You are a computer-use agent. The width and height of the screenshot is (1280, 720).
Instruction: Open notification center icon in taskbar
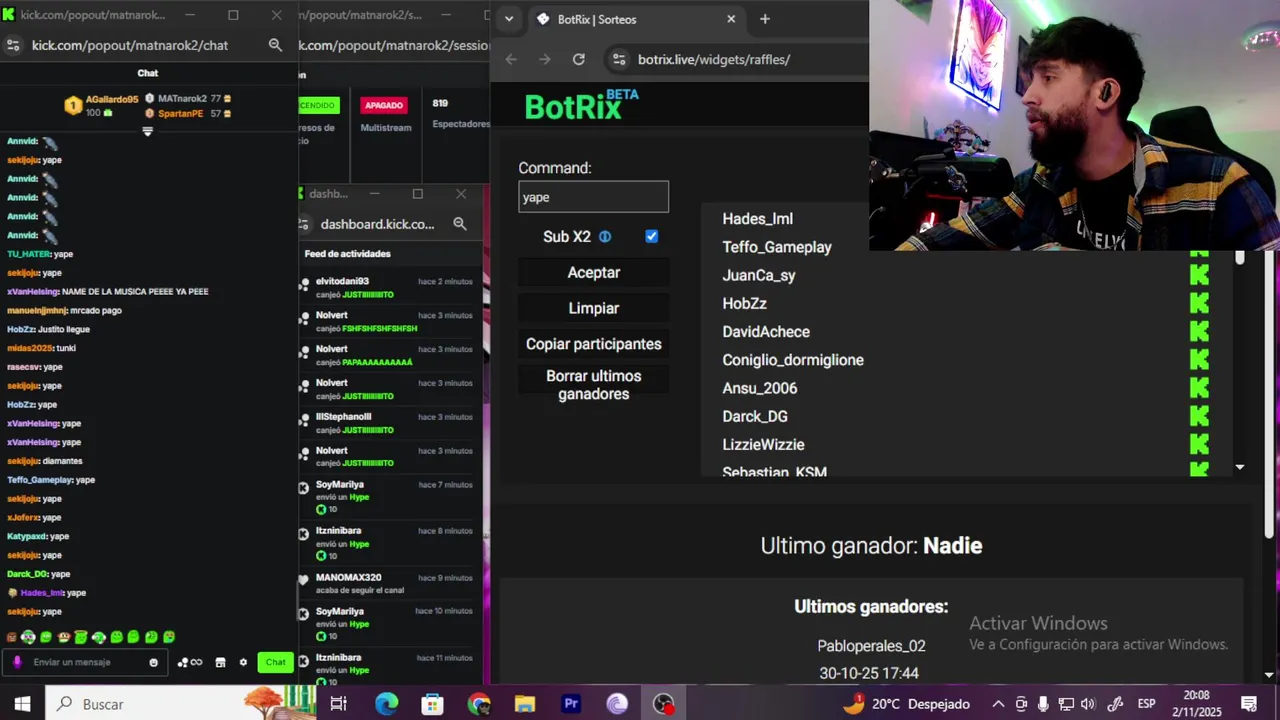1248,704
